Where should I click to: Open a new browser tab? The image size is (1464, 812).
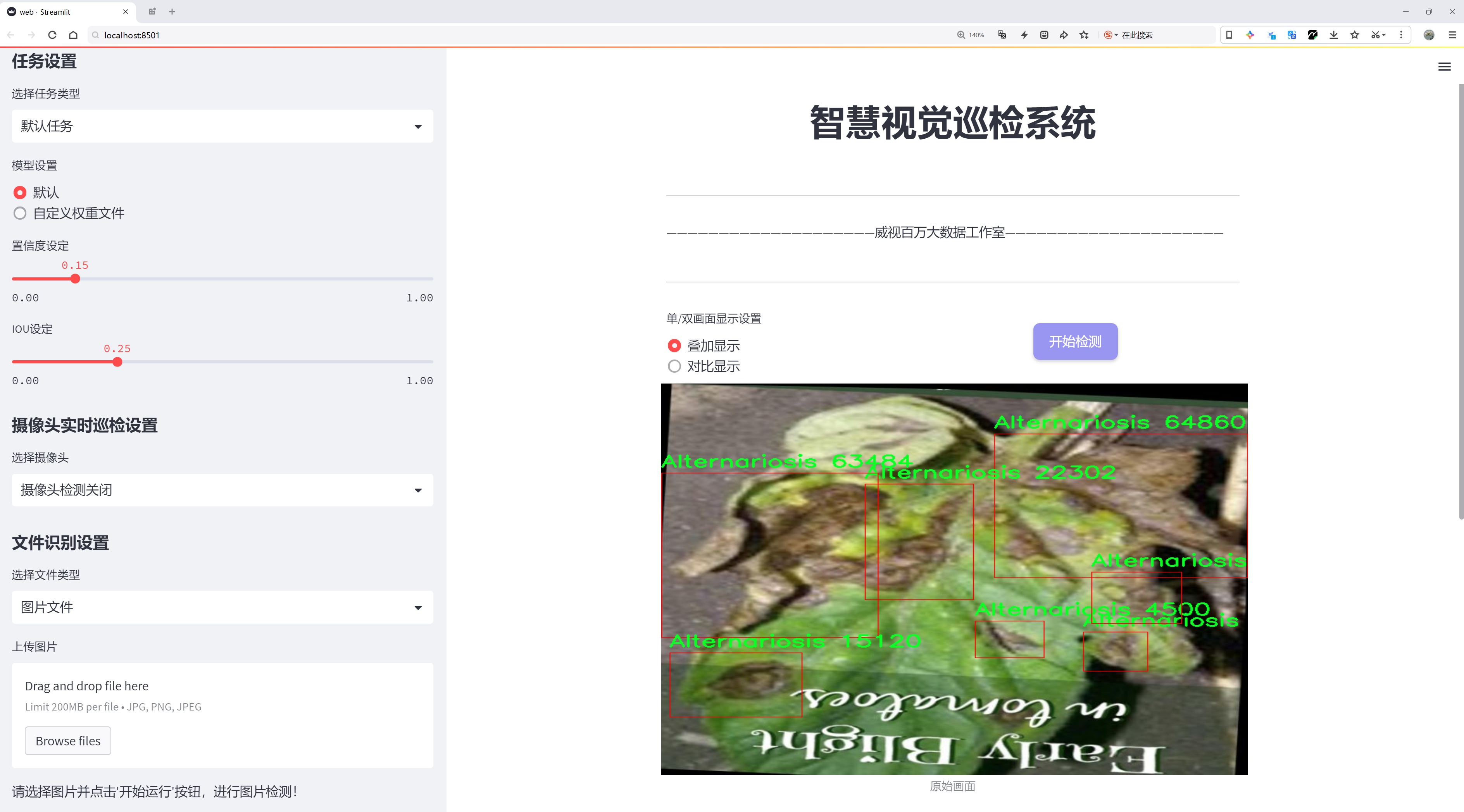[172, 11]
